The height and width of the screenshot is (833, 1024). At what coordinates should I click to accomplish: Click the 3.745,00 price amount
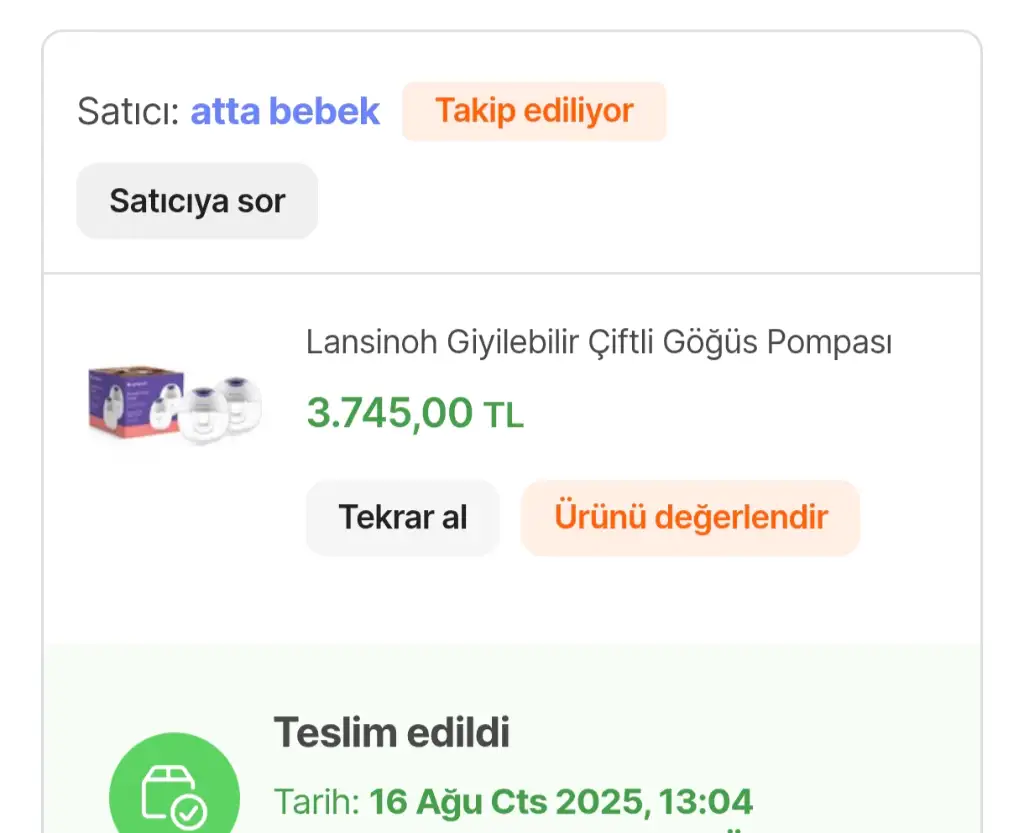(389, 413)
